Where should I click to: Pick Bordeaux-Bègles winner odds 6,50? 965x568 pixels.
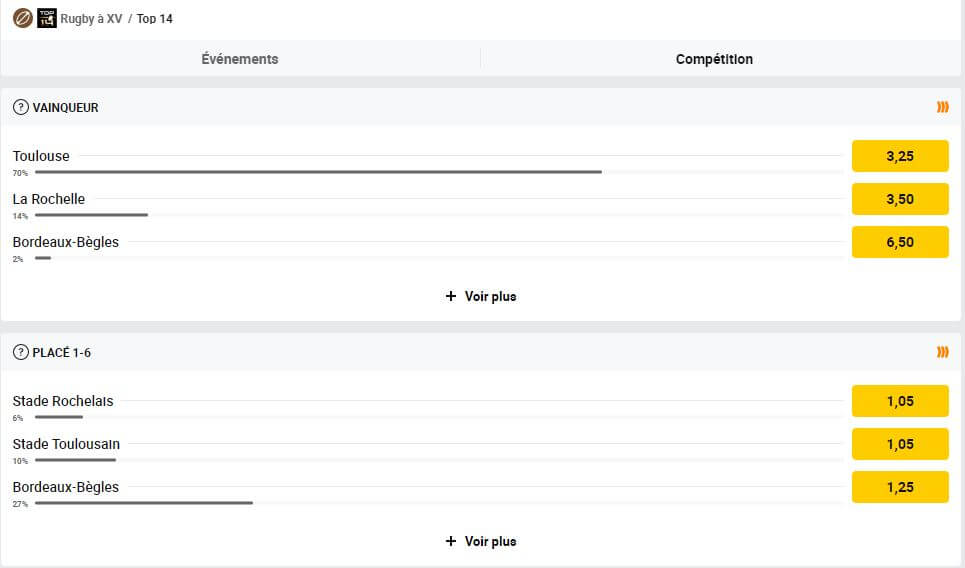pos(900,242)
